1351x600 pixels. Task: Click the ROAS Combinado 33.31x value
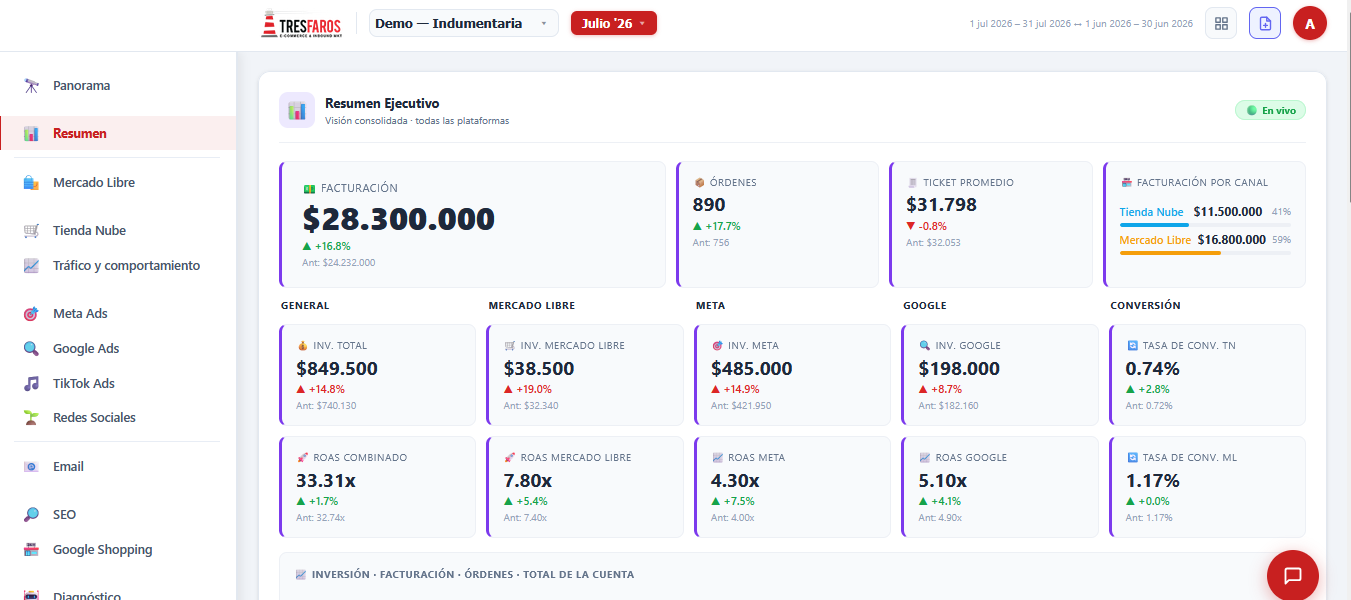point(326,481)
